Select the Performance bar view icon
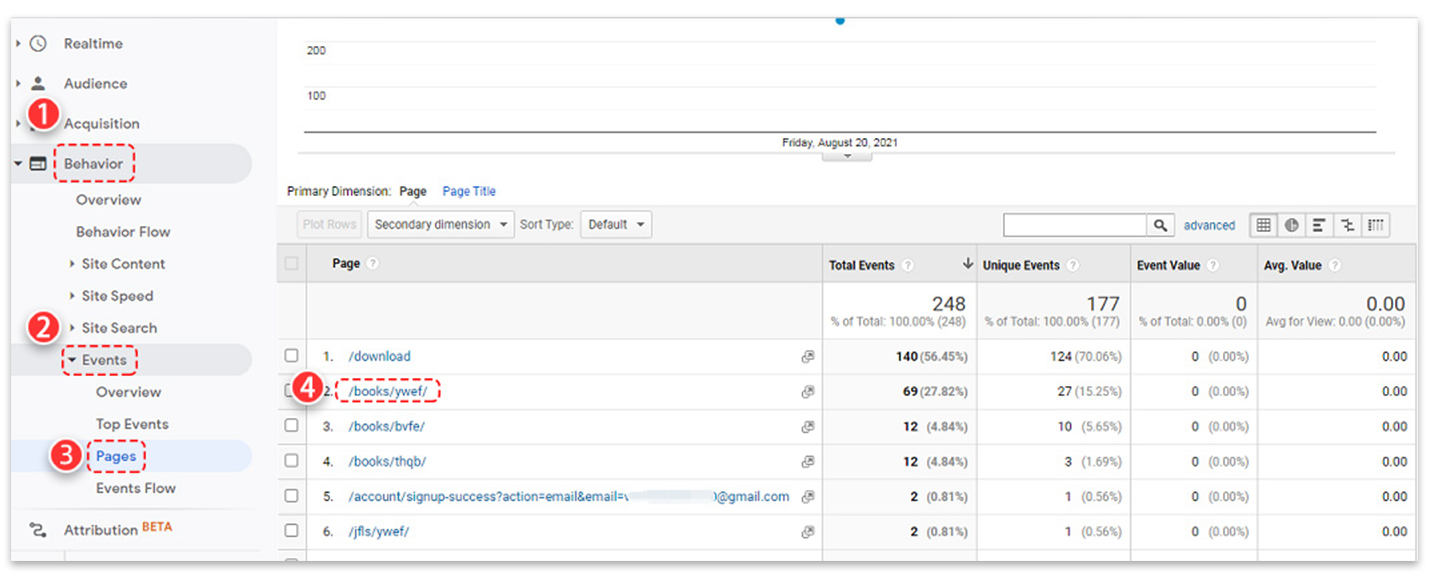1430x584 pixels. click(x=1320, y=225)
